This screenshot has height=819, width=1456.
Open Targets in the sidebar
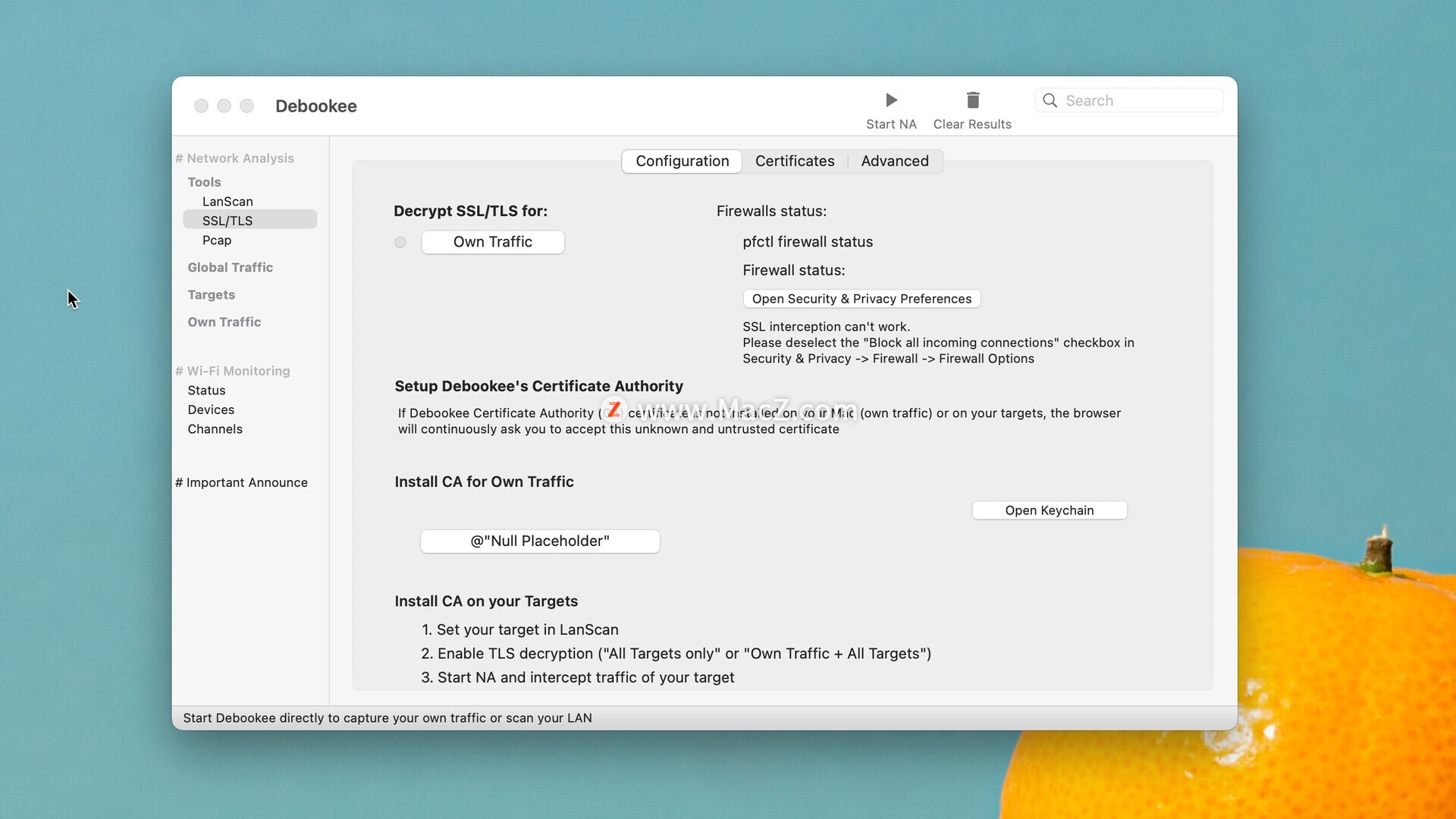click(212, 295)
